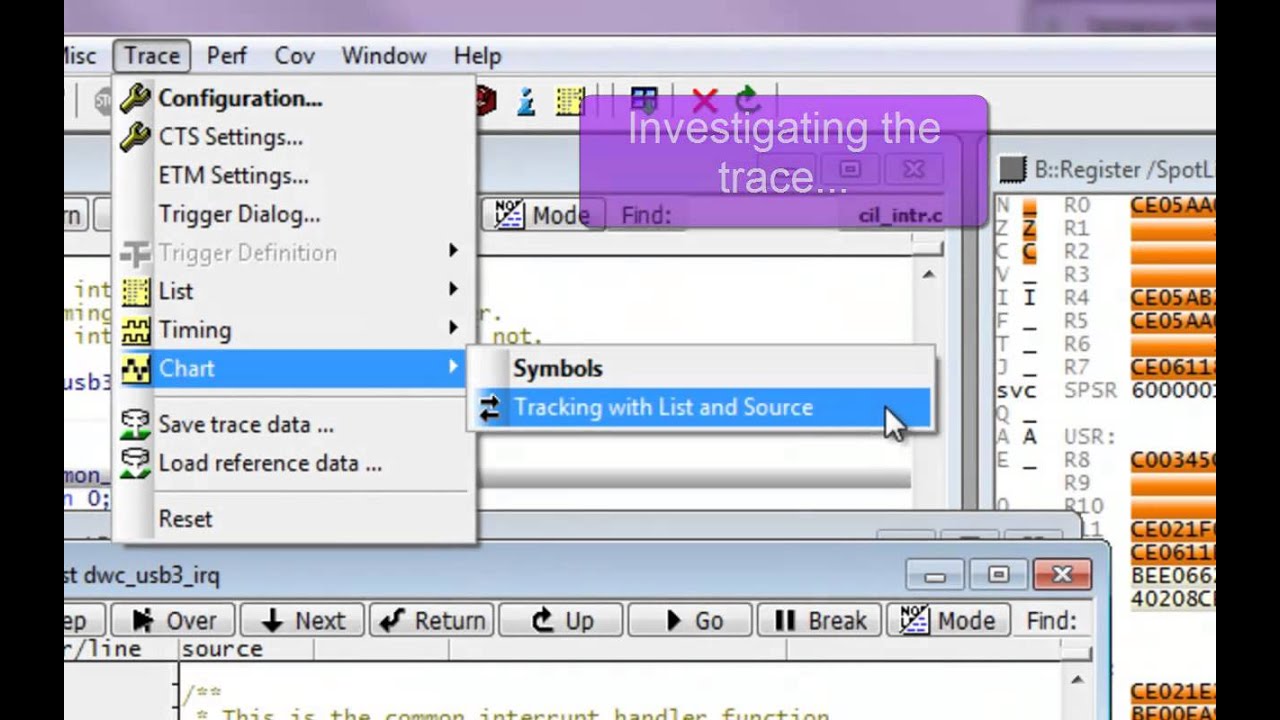Click scroll up arrow in upper source window
The width and height of the screenshot is (1280, 720).
(928, 274)
